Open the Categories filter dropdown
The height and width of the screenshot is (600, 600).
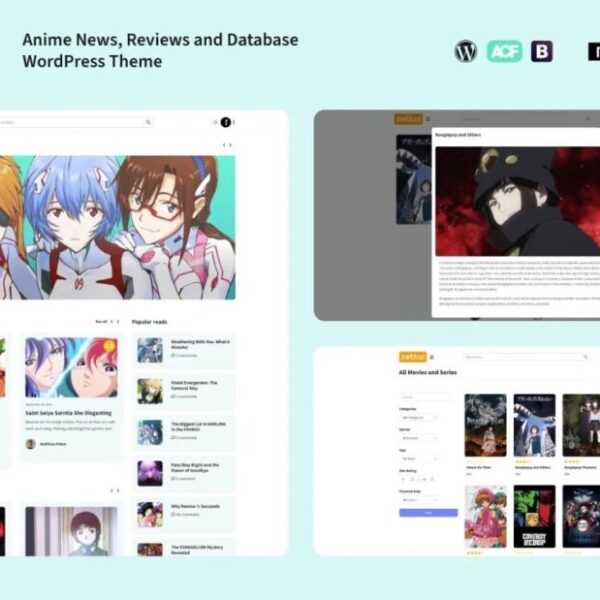pyautogui.click(x=418, y=417)
